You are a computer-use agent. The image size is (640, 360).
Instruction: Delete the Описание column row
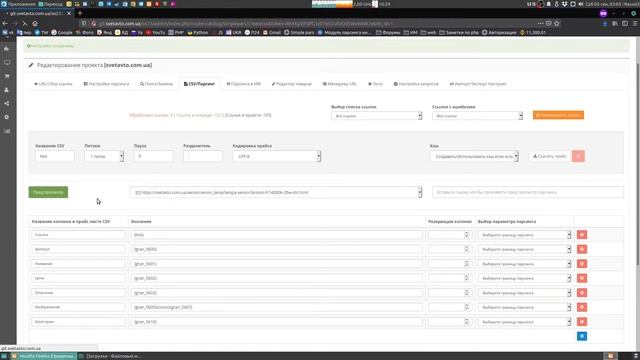pyautogui.click(x=582, y=293)
